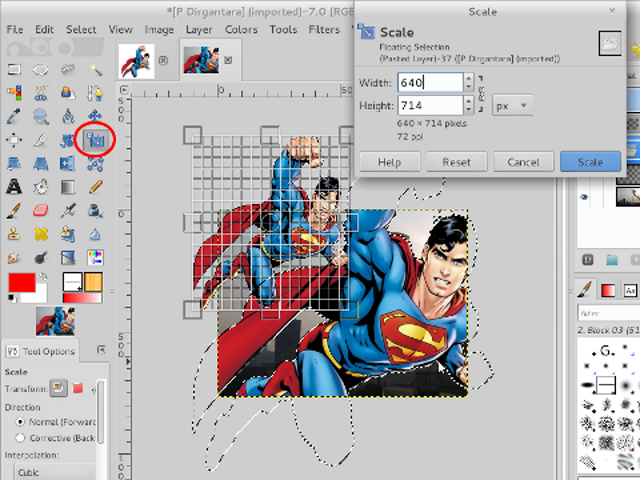Select the Flip tool

pos(68,164)
